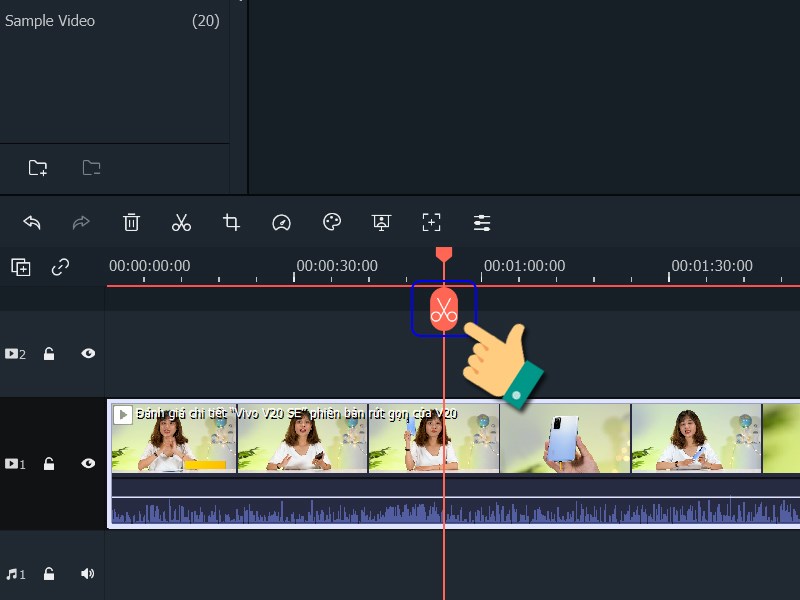Click the monitor preview toolbar icon
This screenshot has height=600, width=800.
click(381, 222)
